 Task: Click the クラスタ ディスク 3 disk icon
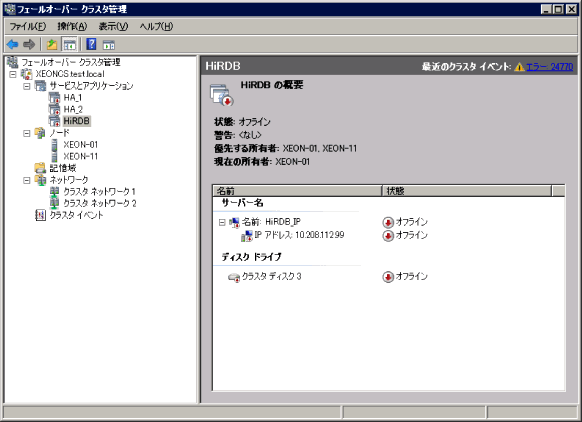234,277
